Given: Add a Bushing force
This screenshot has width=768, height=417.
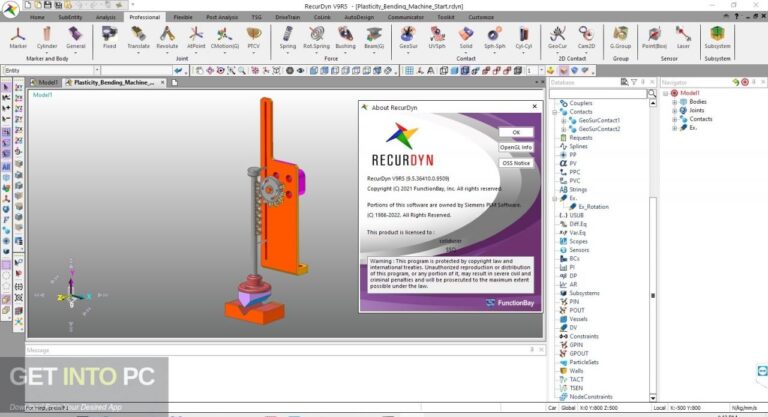Looking at the screenshot, I should tap(345, 38).
